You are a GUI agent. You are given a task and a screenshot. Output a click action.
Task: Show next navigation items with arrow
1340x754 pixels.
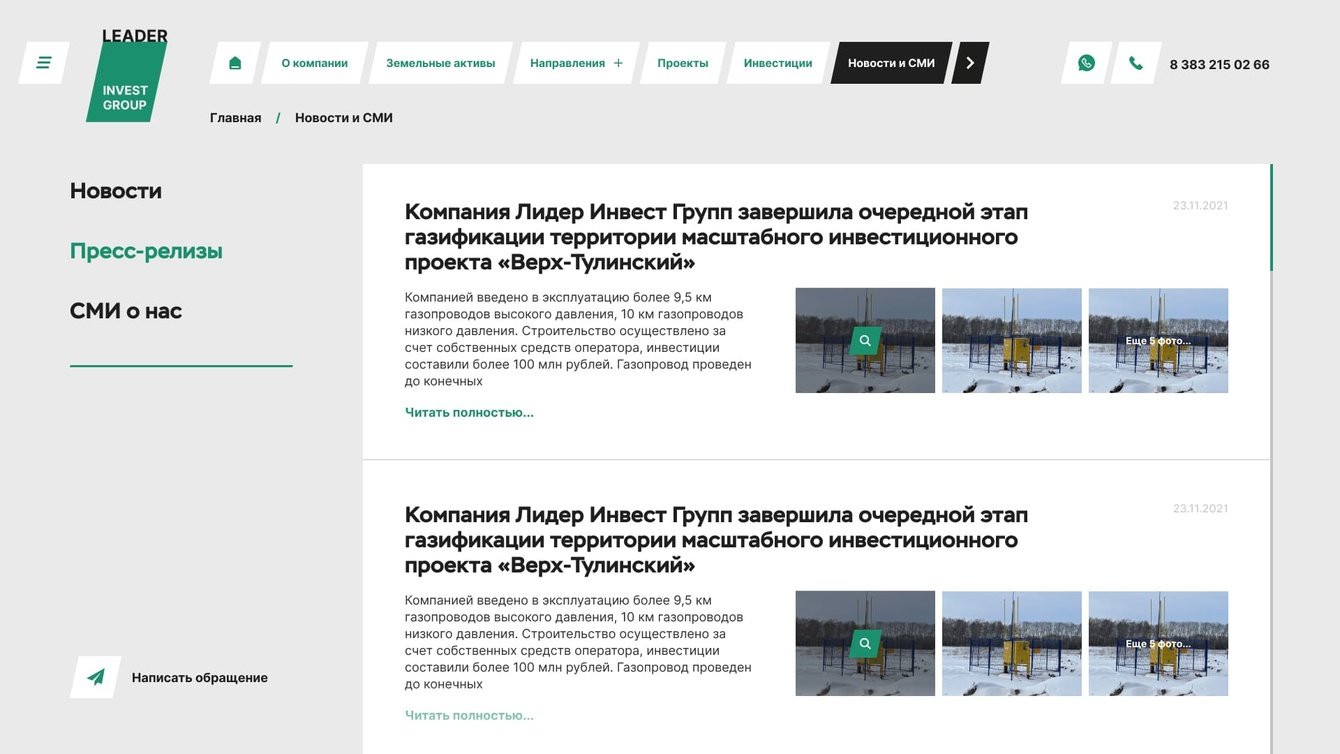coord(970,63)
